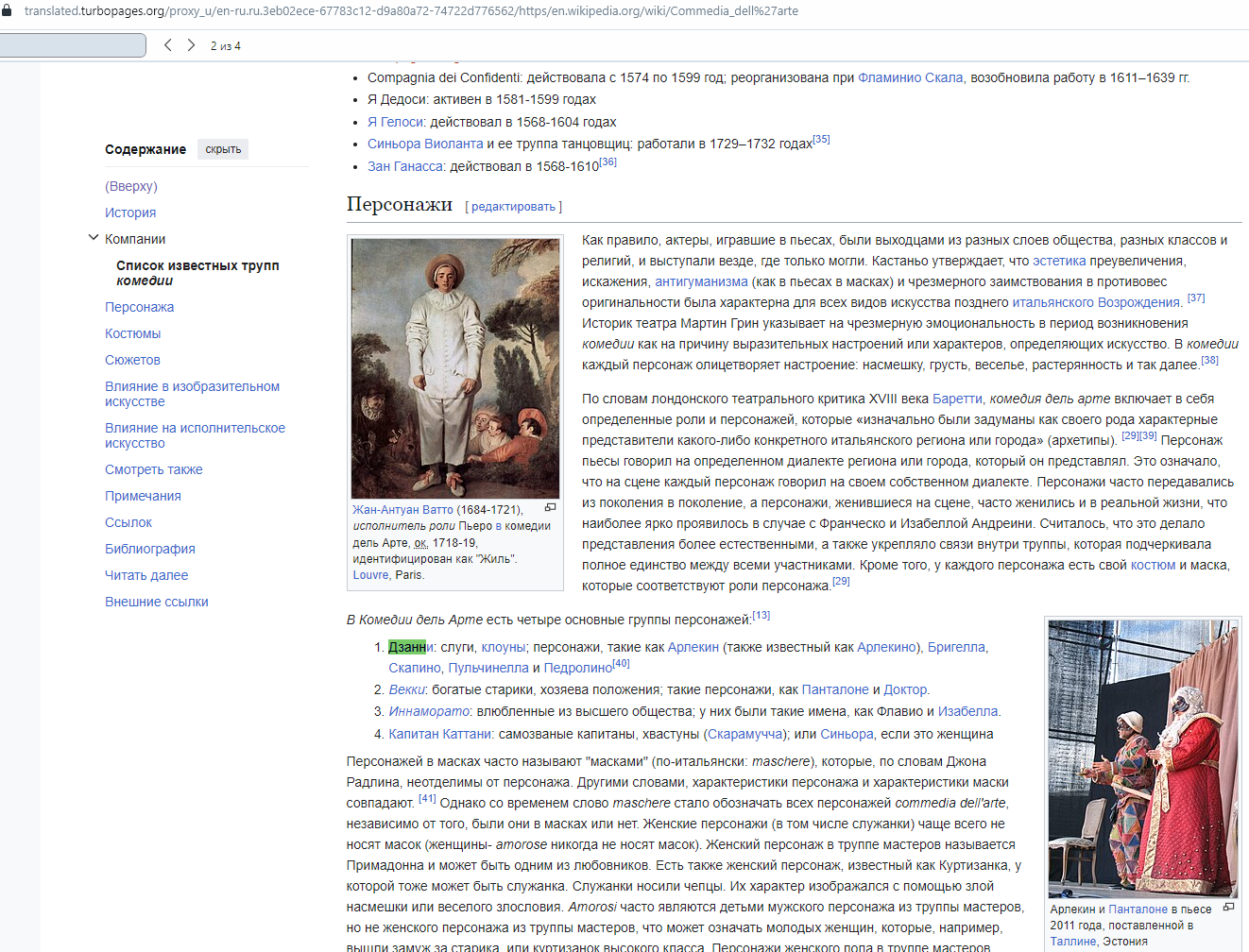Image resolution: width=1249 pixels, height=952 pixels.
Task: Click the page URL in the address bar
Action: click(x=411, y=11)
